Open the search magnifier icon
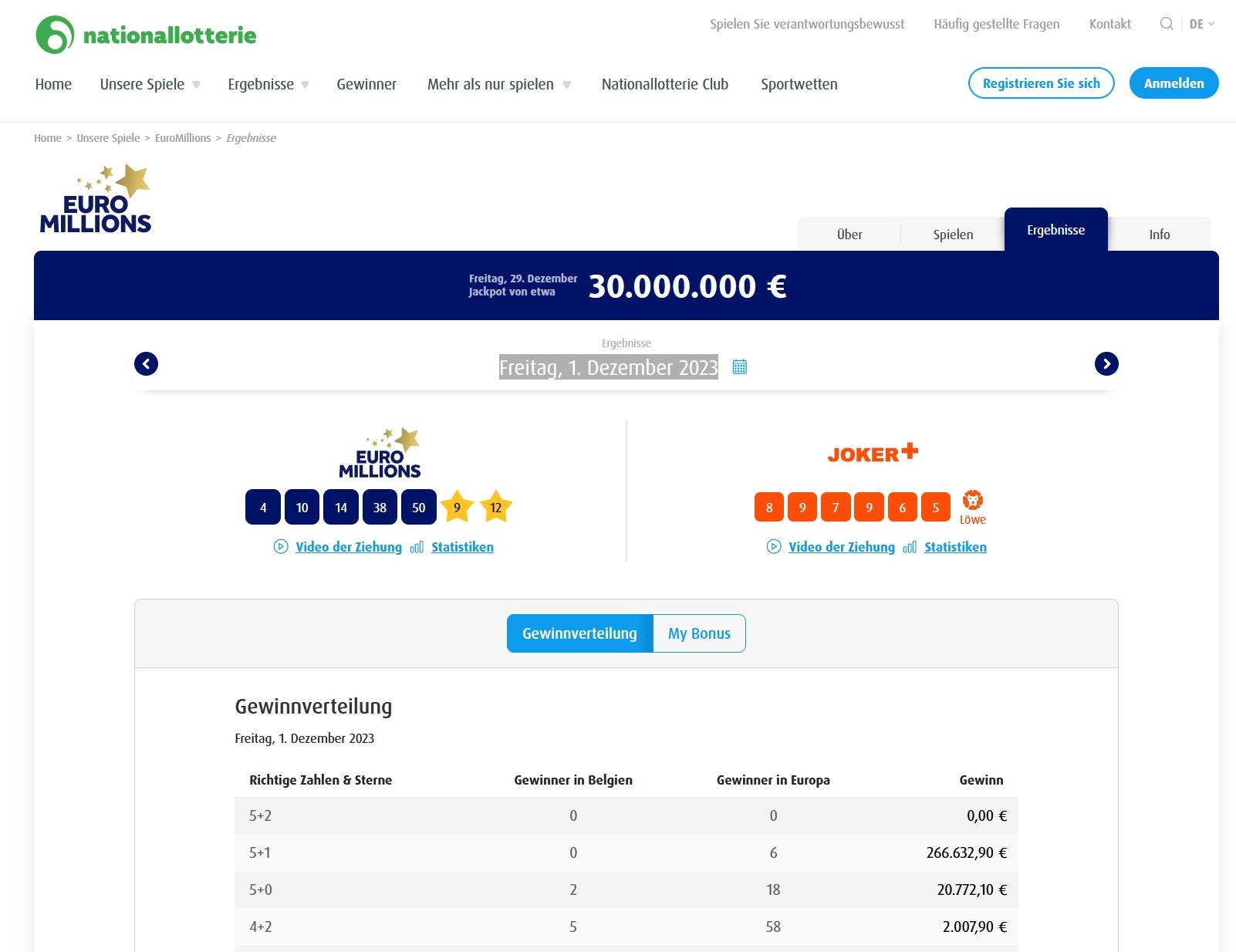The height and width of the screenshot is (952, 1236). coord(1167,24)
